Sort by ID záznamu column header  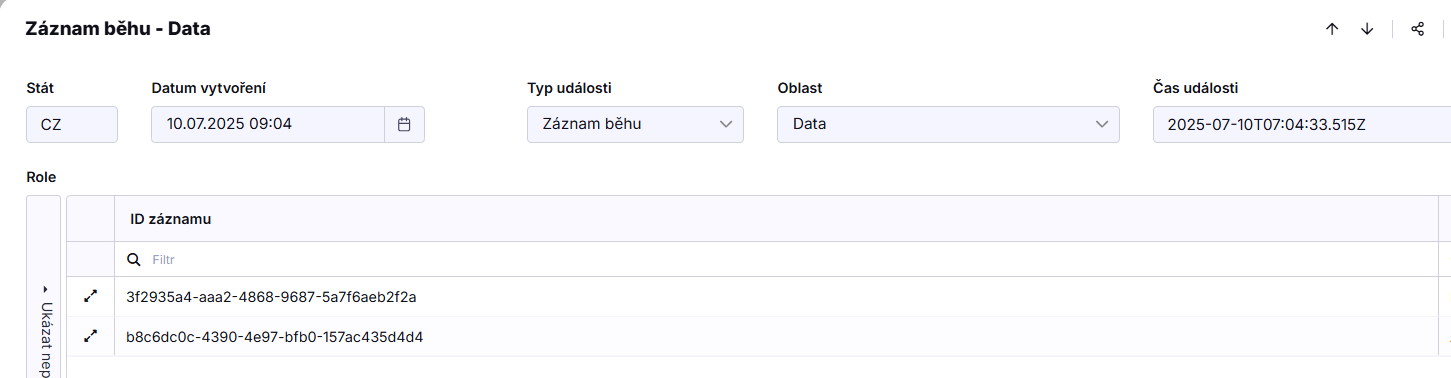click(170, 219)
